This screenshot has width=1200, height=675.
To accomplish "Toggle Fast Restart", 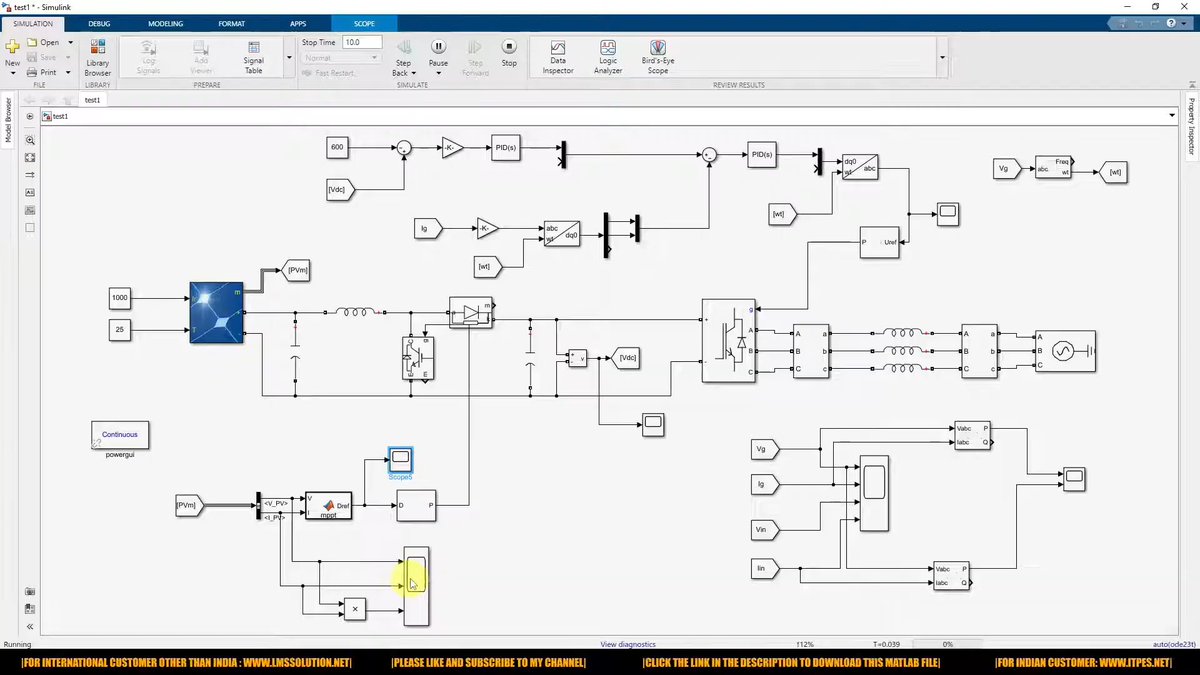I will (331, 73).
